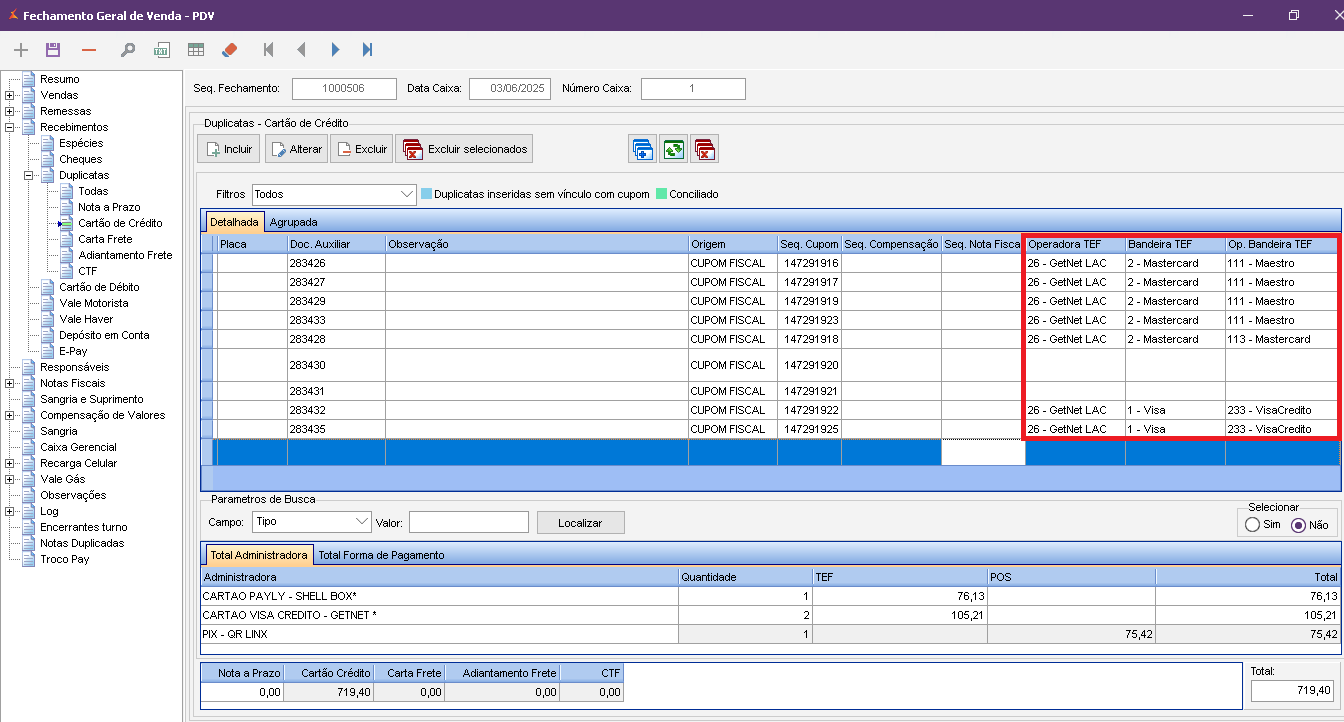Screen dimensions: 1344x722
Task: Click the purple save floppy disk icon
Action: pyautogui.click(x=53, y=50)
